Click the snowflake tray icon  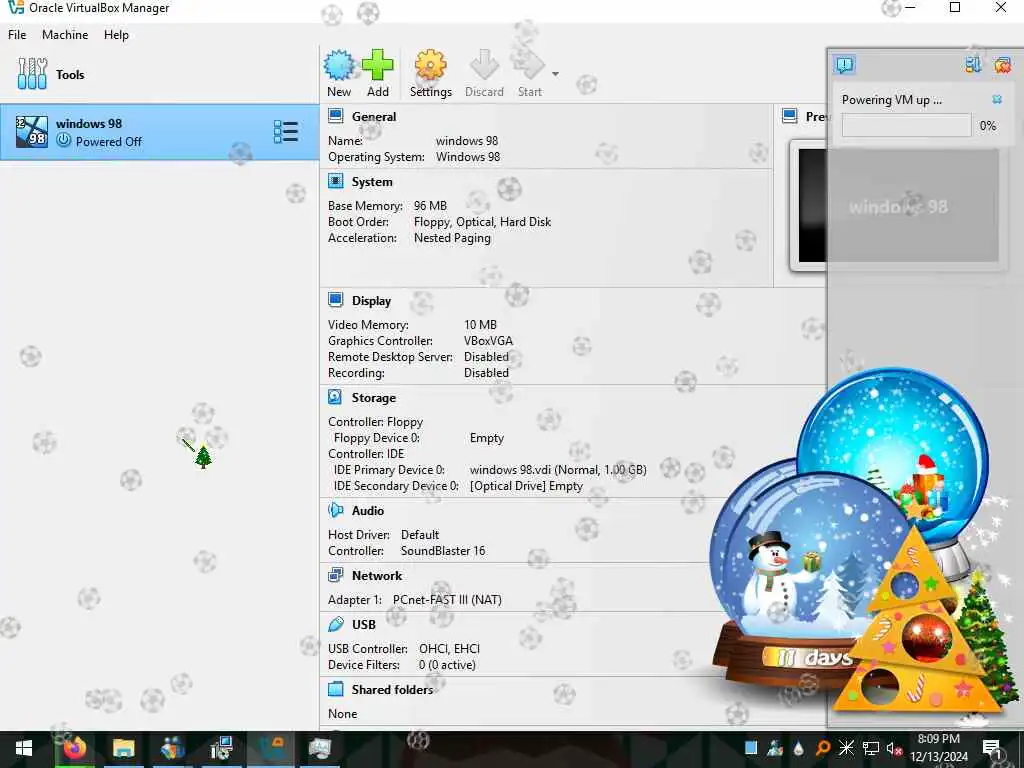[846, 748]
